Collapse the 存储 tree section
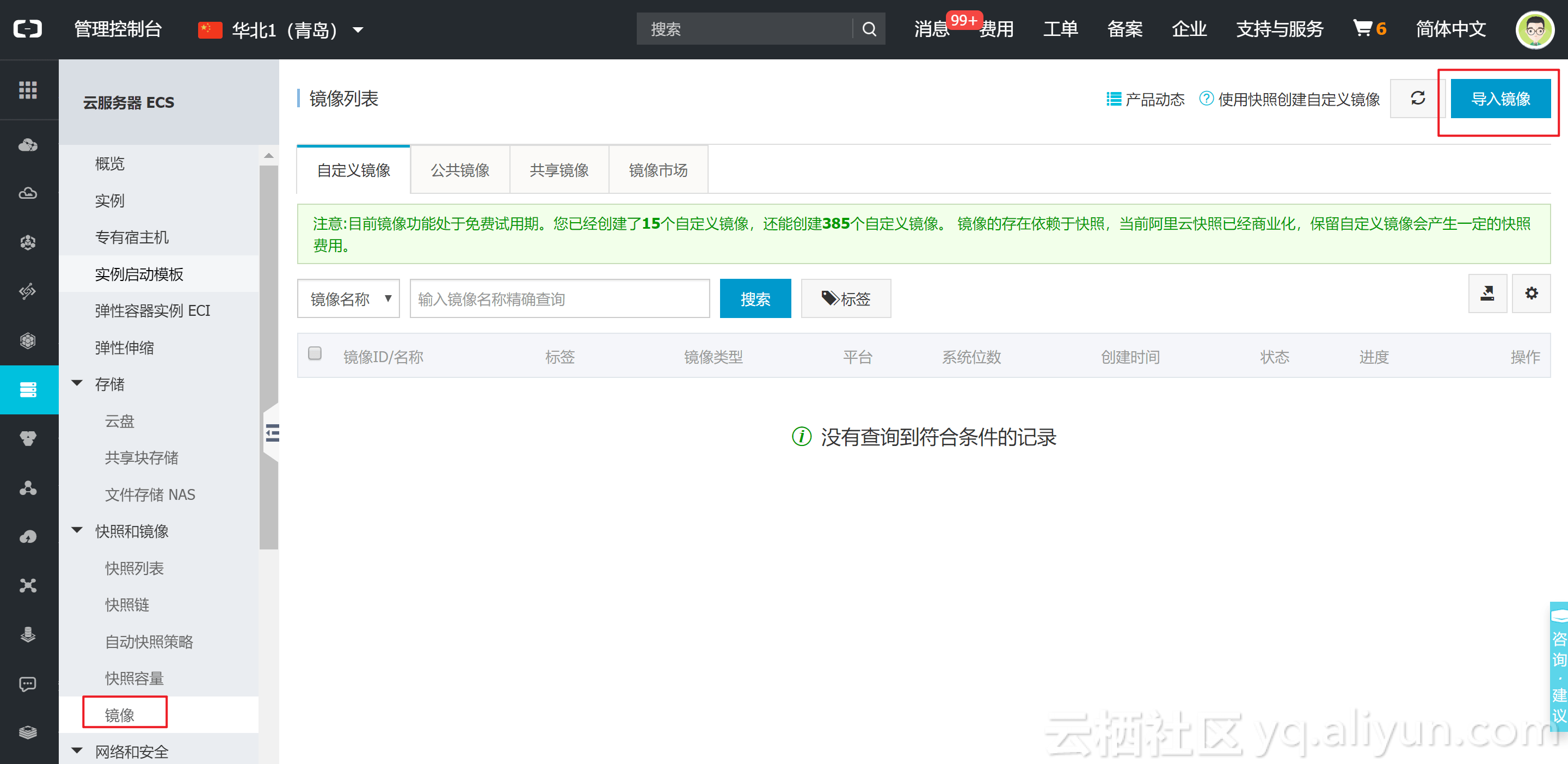The image size is (1568, 764). tap(77, 383)
